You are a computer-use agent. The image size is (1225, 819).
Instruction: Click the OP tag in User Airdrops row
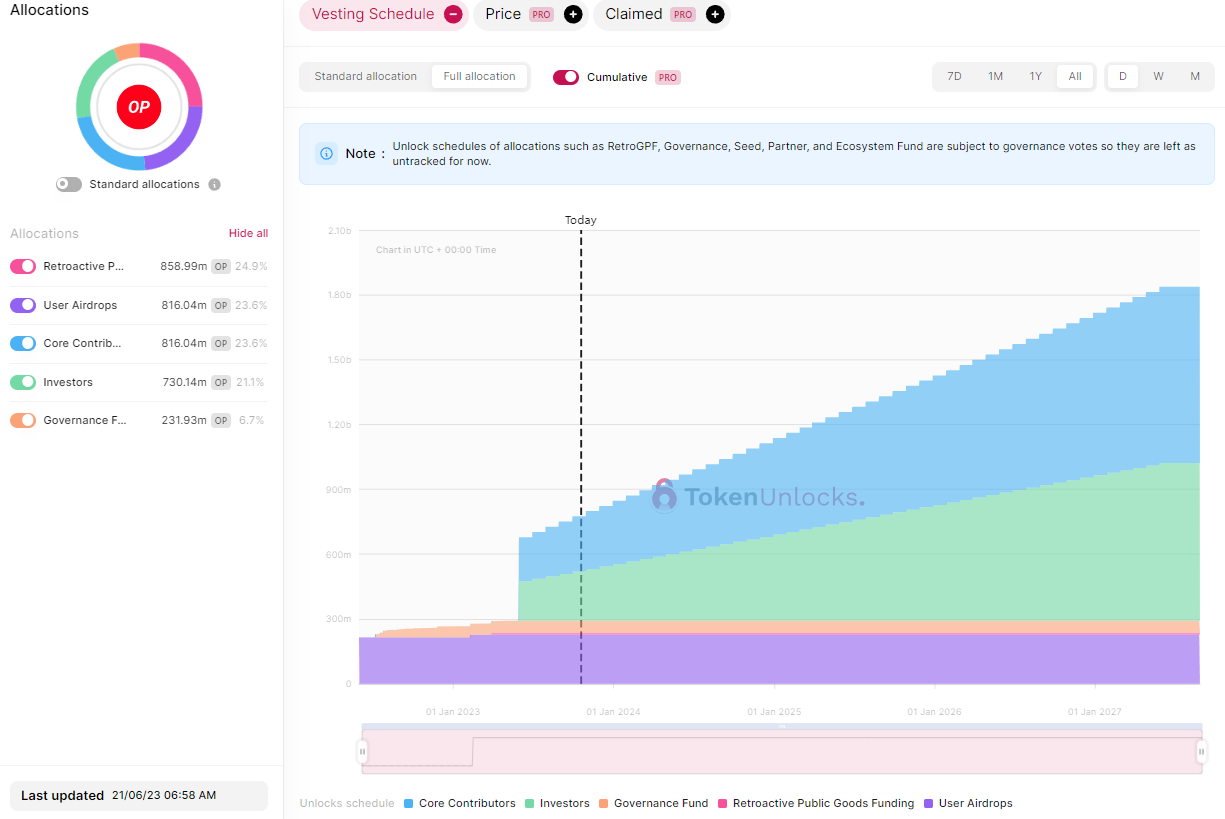pyautogui.click(x=221, y=305)
